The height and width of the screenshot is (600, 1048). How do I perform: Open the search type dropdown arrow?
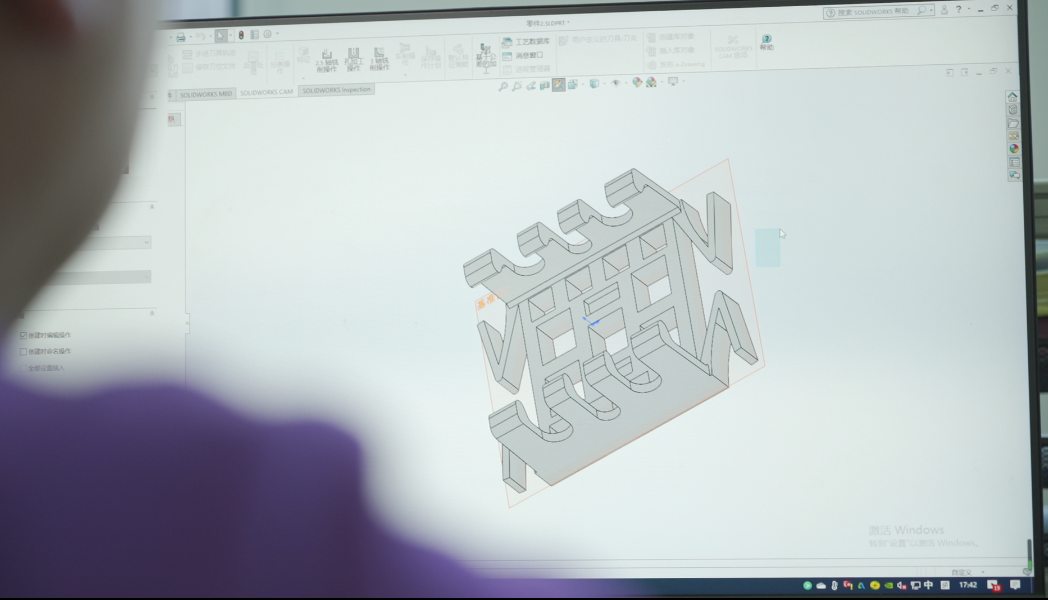pos(932,11)
